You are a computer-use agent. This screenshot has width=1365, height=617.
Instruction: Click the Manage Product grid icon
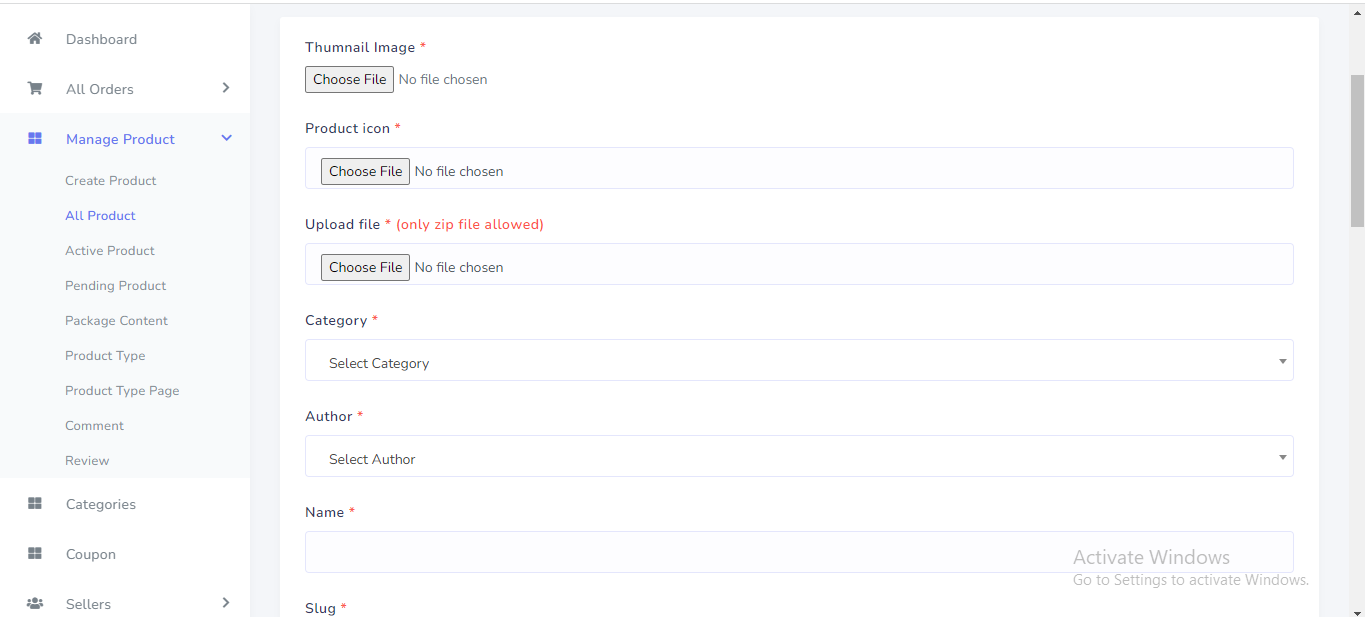[35, 139]
